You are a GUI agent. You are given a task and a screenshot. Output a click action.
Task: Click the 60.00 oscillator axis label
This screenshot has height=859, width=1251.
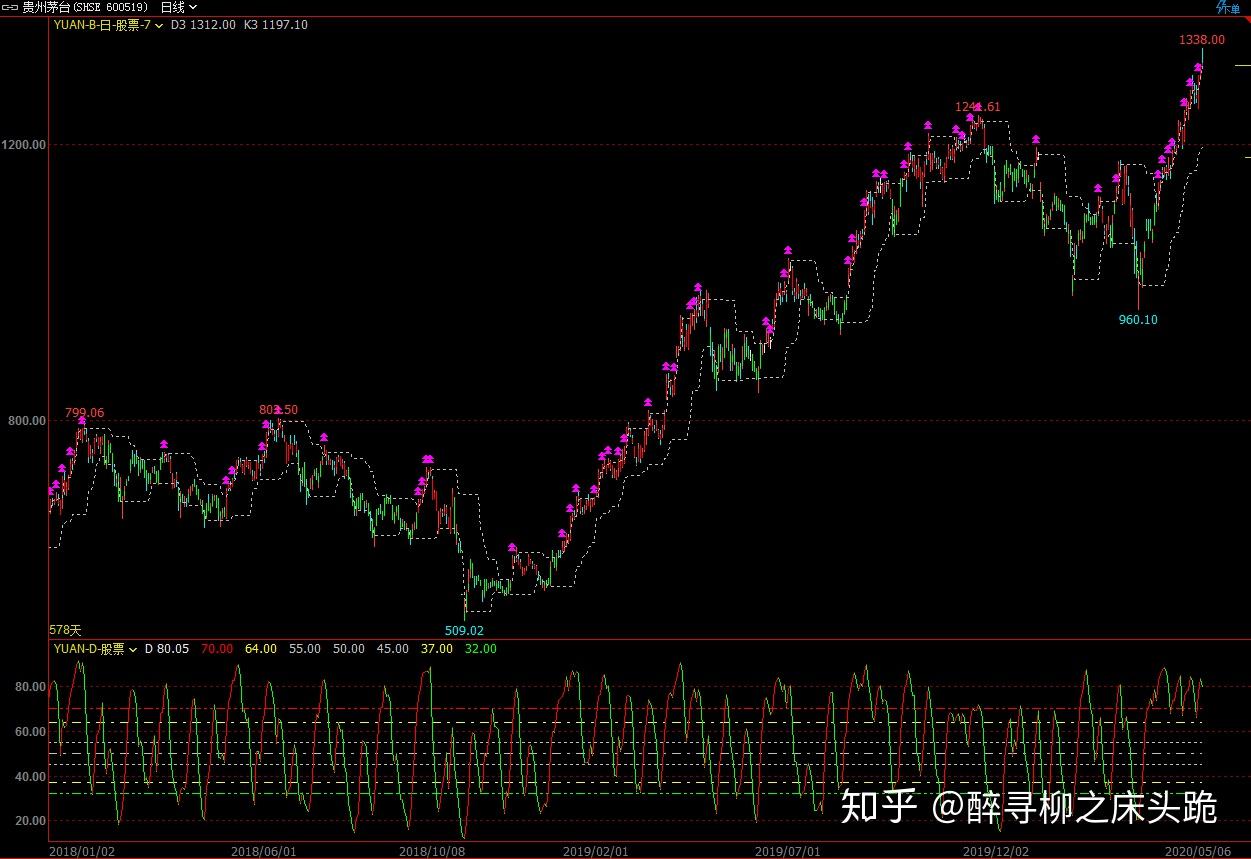(28, 732)
